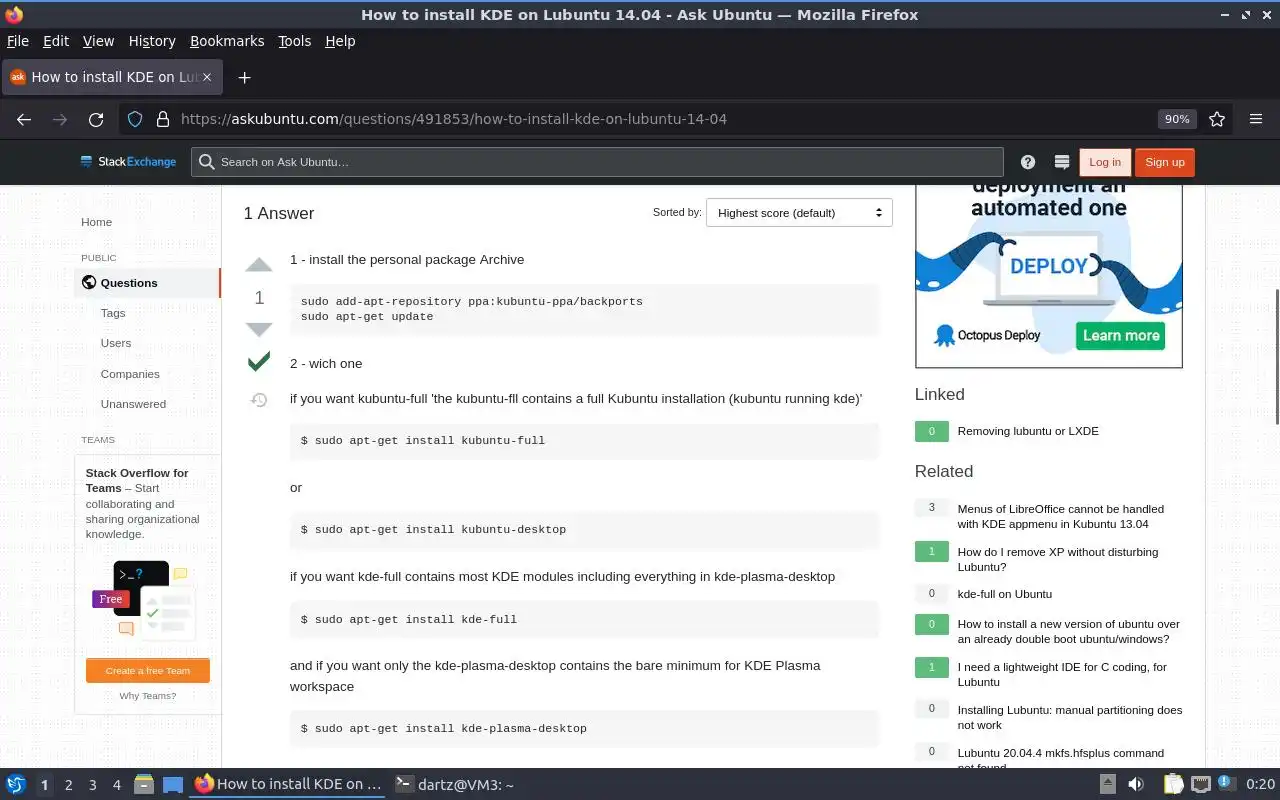Click Create a free Team button

148,671
